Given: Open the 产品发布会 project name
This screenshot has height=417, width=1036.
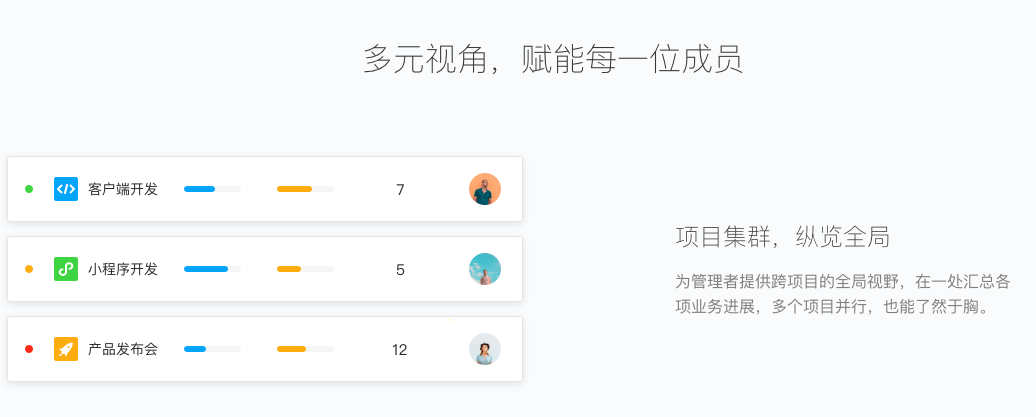Looking at the screenshot, I should 123,349.
